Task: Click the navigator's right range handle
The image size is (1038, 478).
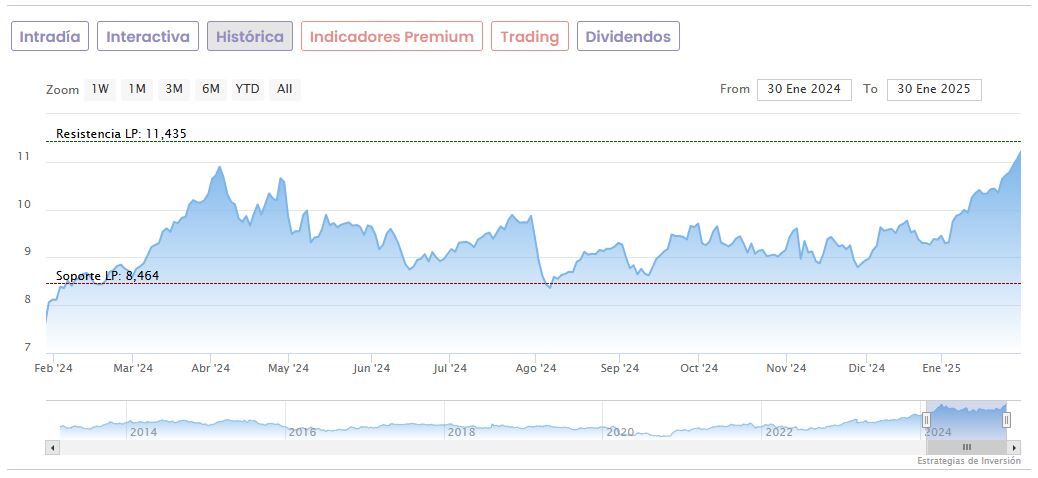Action: [1006, 420]
